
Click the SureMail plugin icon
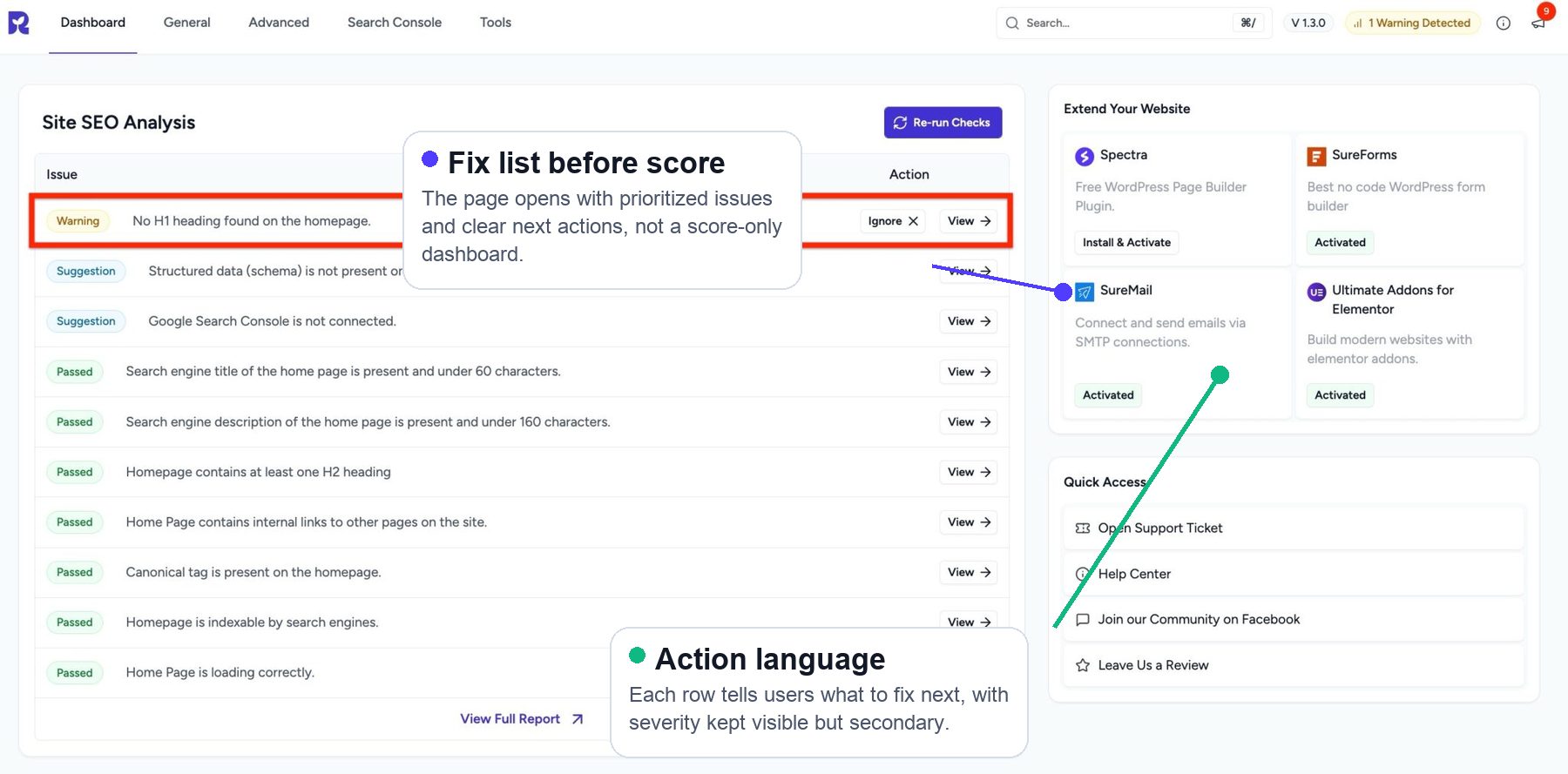click(x=1085, y=292)
